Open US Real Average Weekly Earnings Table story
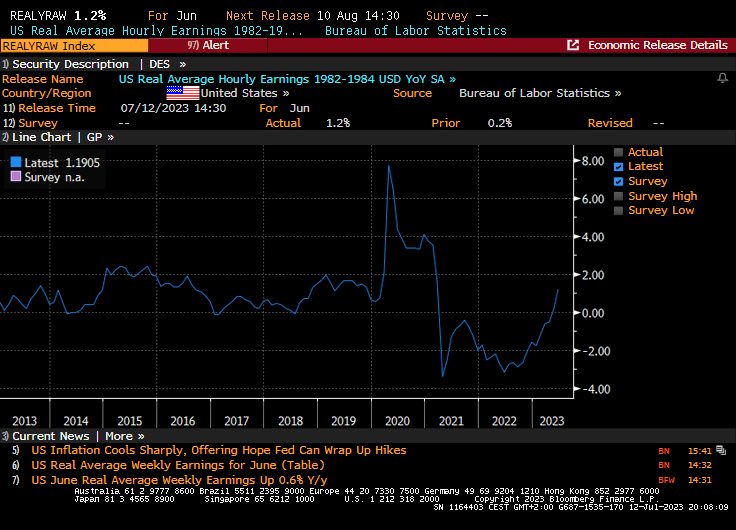 [178, 465]
